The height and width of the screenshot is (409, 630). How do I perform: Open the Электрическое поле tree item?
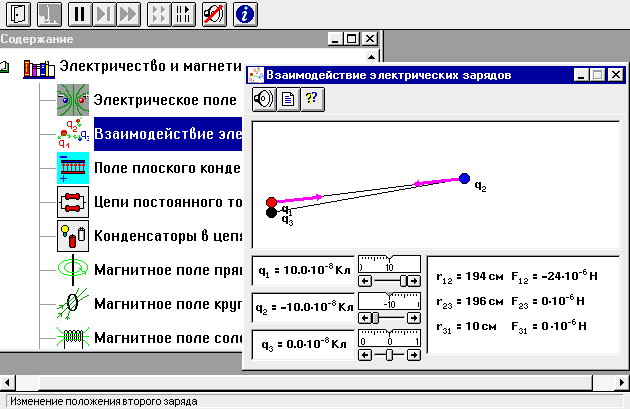(x=165, y=100)
